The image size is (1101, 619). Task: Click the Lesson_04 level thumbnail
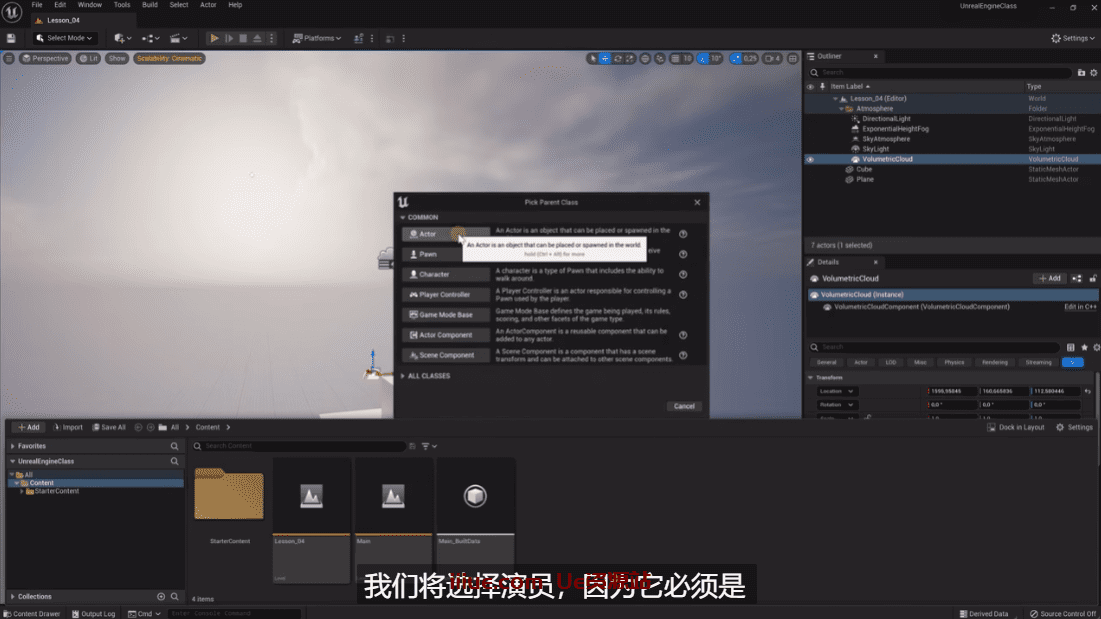pyautogui.click(x=311, y=497)
